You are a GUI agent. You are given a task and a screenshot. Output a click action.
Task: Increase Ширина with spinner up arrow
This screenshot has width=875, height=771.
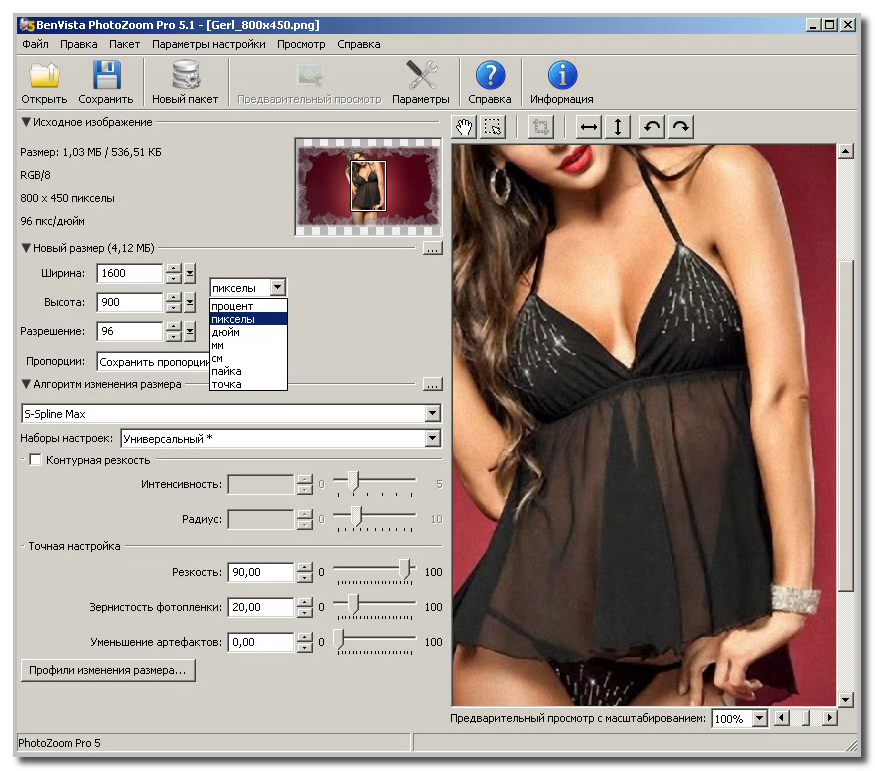[x=174, y=269]
